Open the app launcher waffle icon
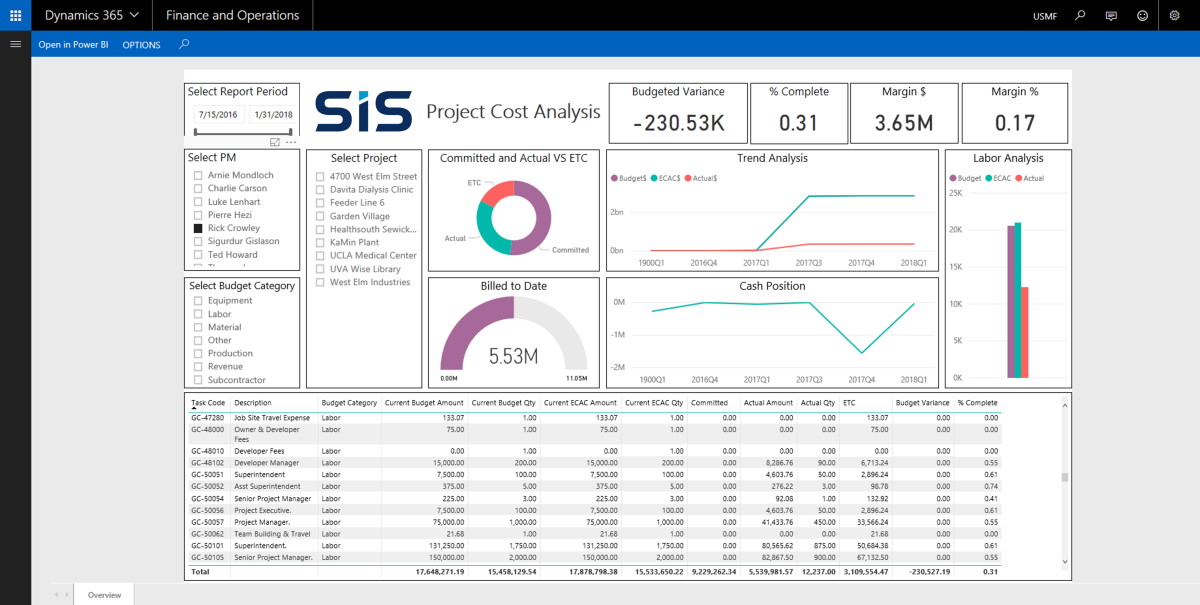Image resolution: width=1200 pixels, height=605 pixels. click(15, 15)
